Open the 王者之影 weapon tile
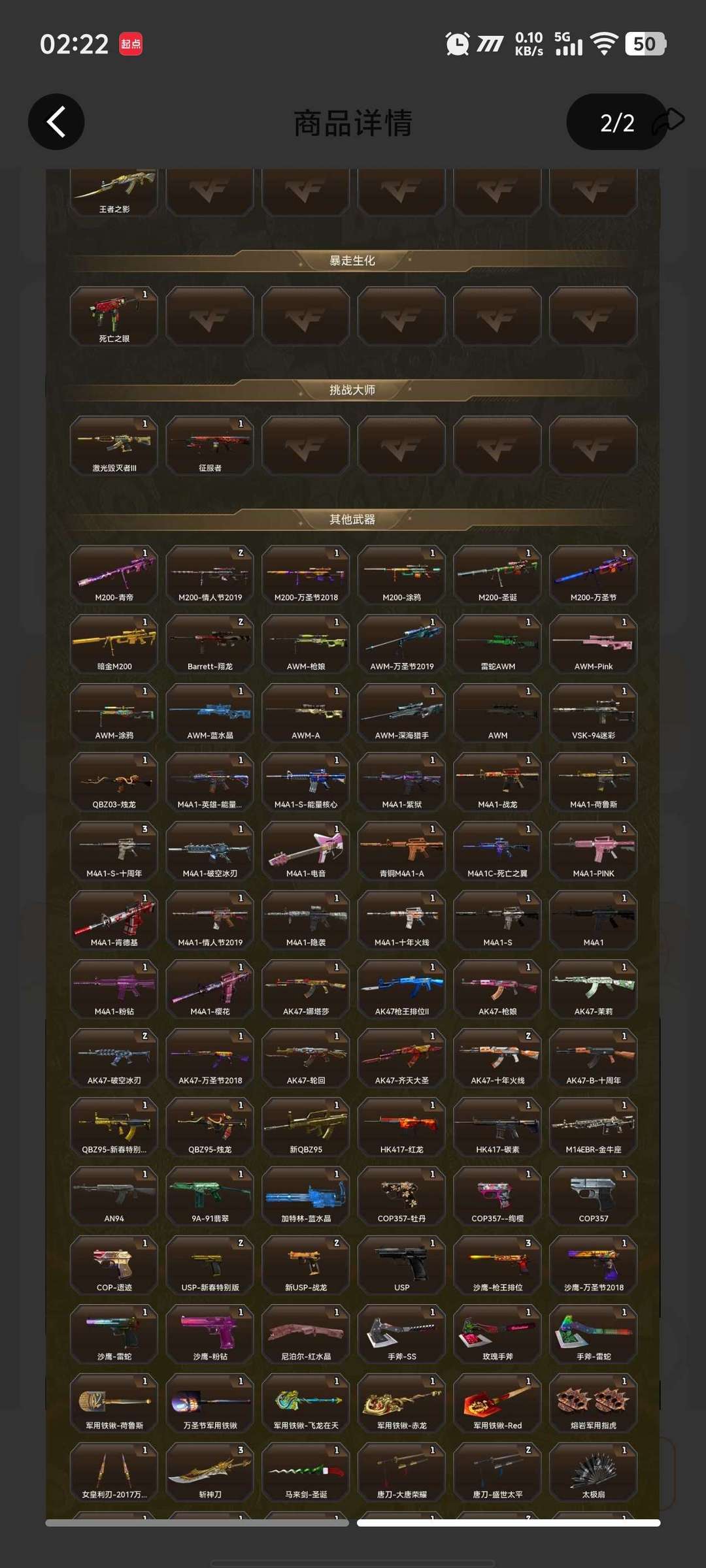706x1568 pixels. click(114, 192)
